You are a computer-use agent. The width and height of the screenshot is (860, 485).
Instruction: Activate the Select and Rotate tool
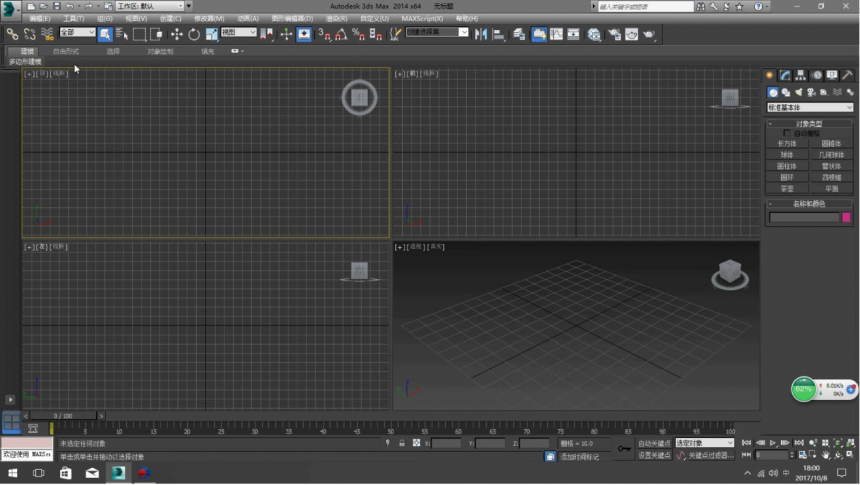point(194,34)
